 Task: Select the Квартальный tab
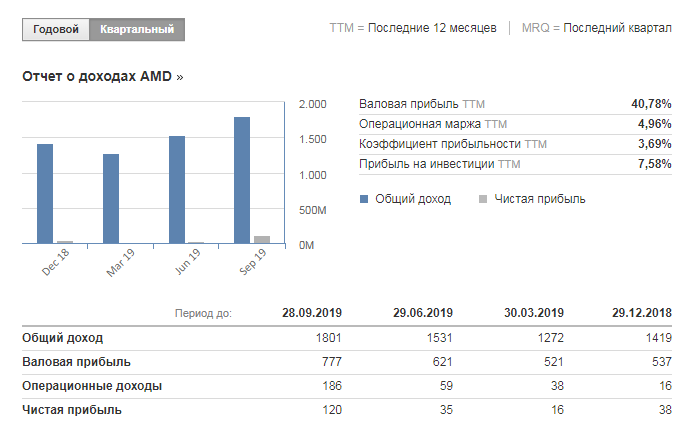coord(137,30)
